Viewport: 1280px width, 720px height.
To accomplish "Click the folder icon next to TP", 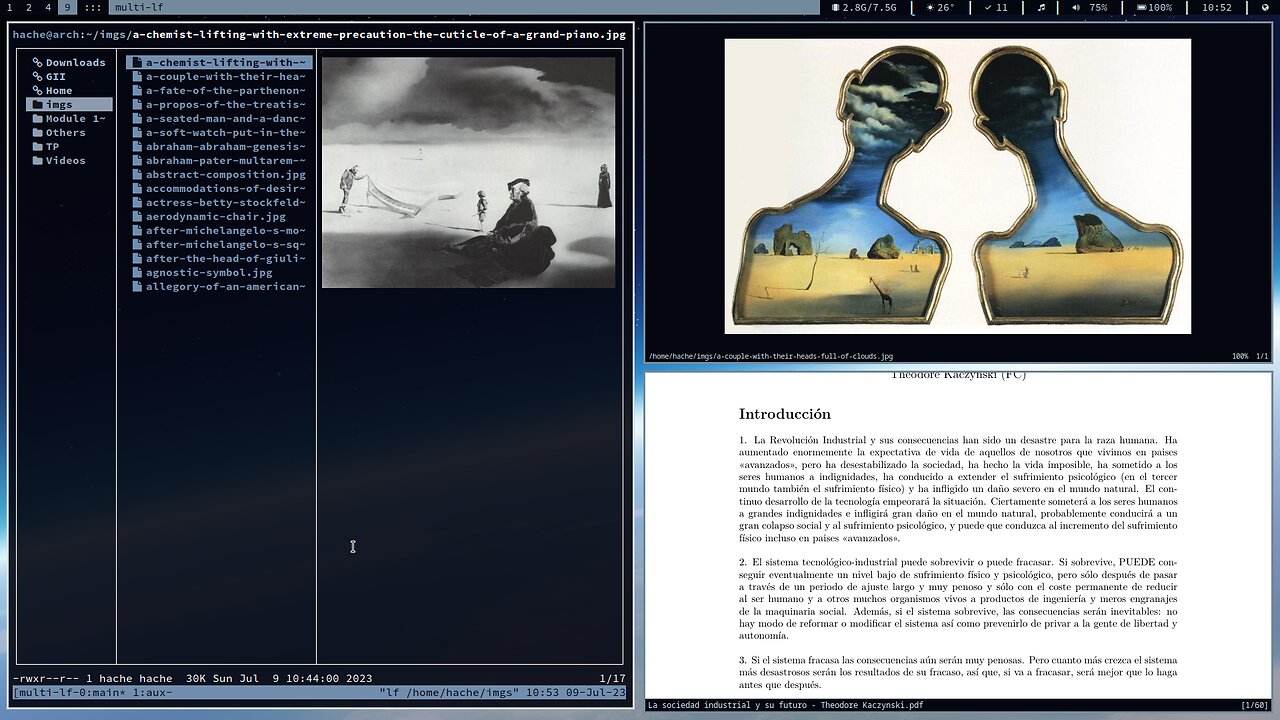I will point(37,146).
